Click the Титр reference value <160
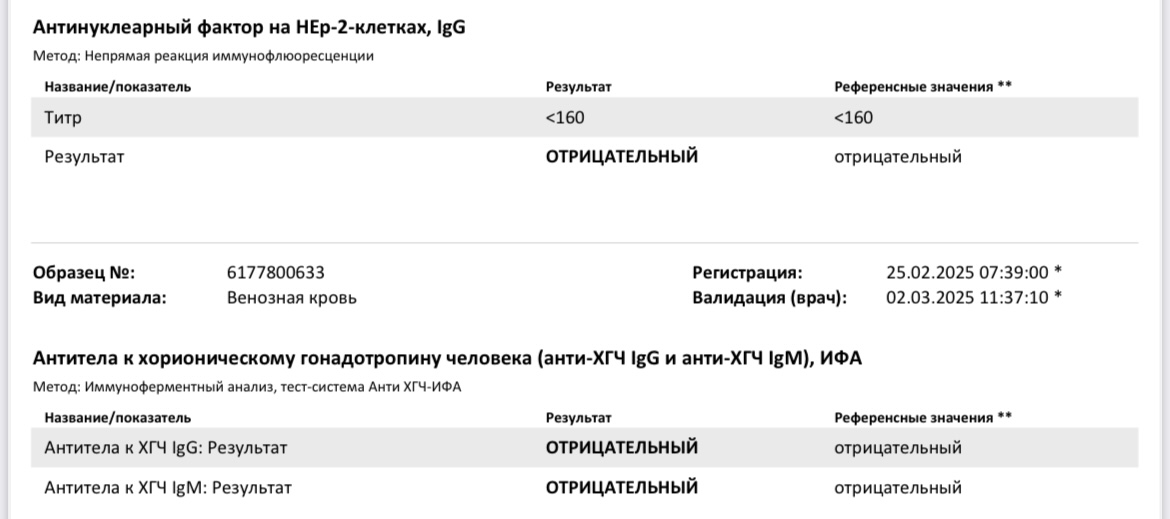Screen dimensions: 1170x519 coord(853,118)
